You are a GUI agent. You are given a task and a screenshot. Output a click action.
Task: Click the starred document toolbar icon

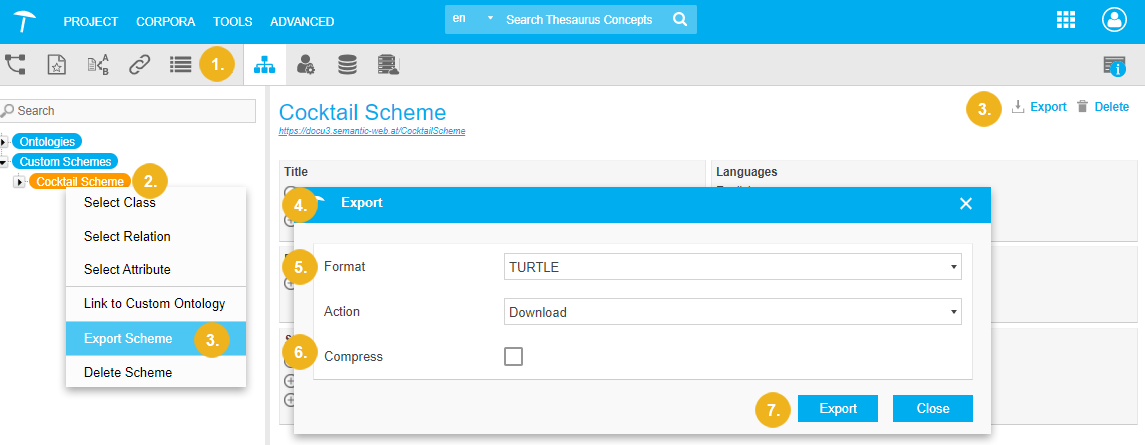pyautogui.click(x=57, y=65)
